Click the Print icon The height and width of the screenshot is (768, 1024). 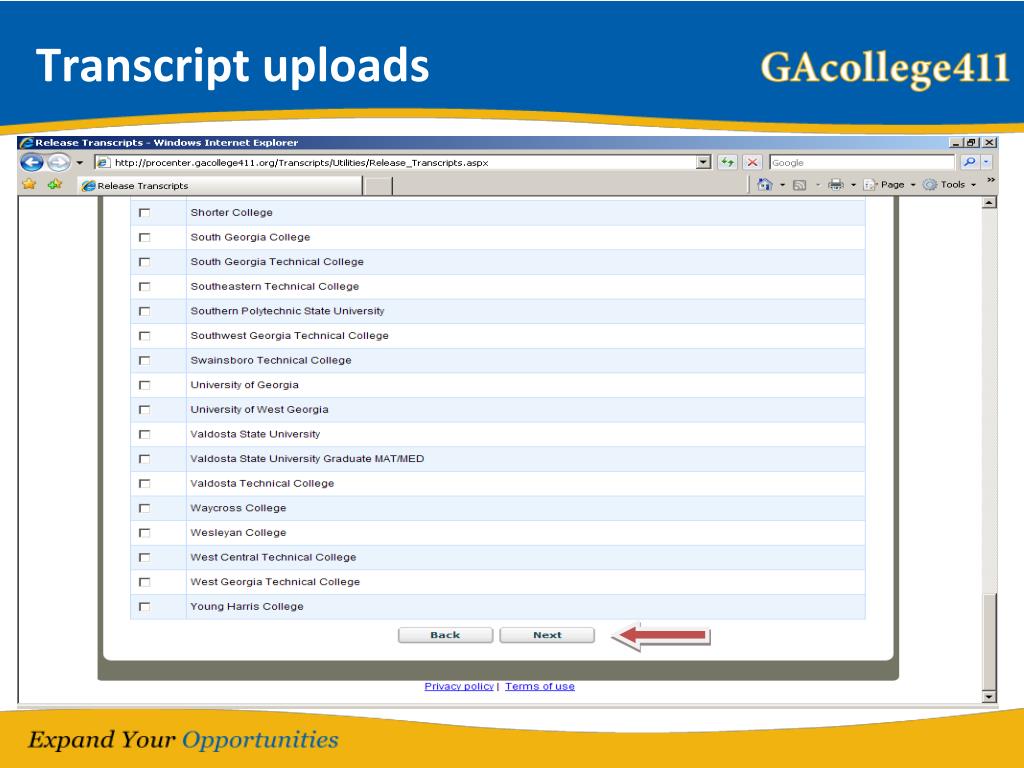836,185
